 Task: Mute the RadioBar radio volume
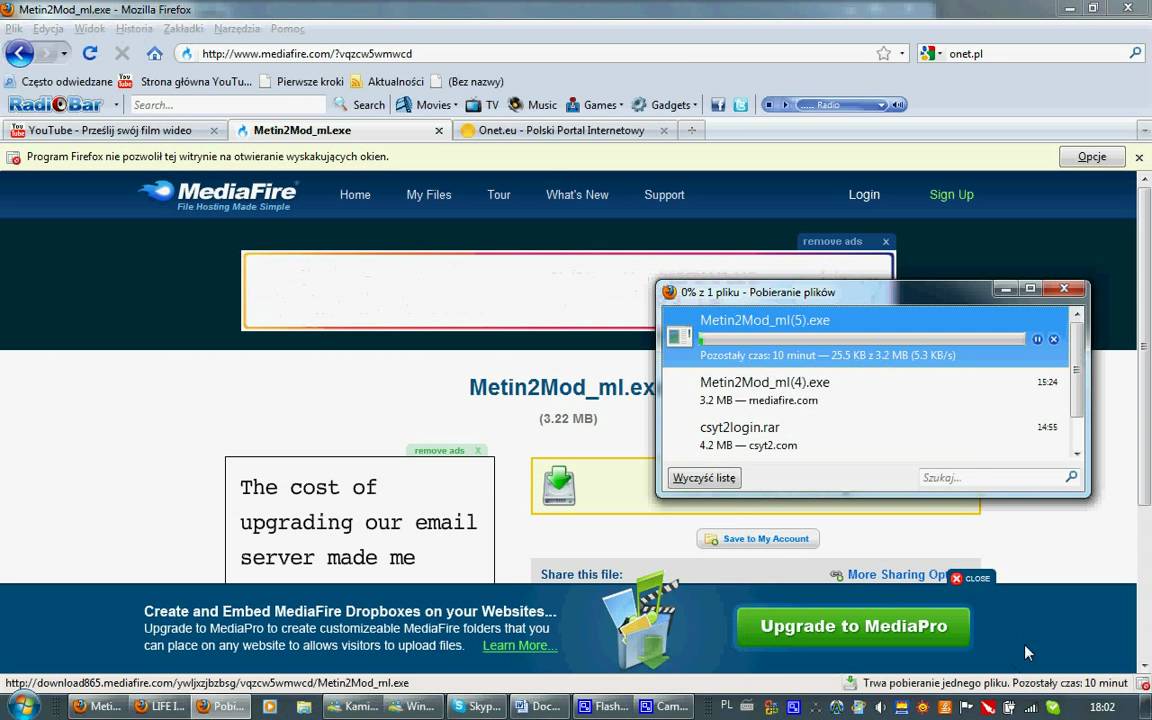899,105
